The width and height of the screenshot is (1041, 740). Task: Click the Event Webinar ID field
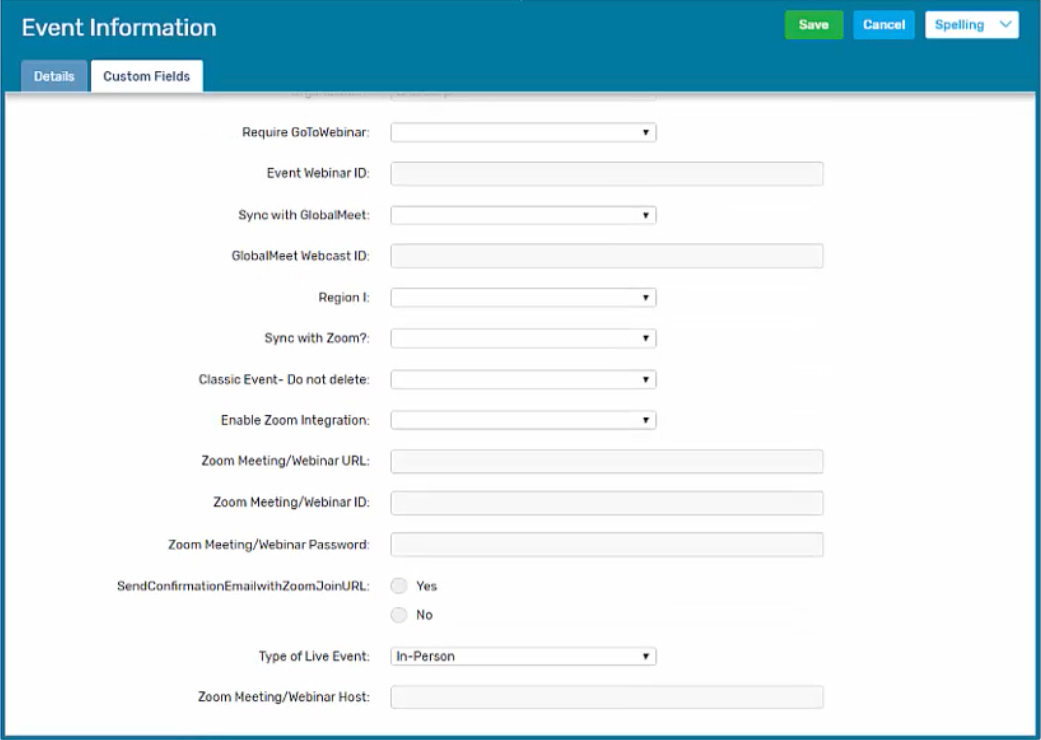(606, 174)
